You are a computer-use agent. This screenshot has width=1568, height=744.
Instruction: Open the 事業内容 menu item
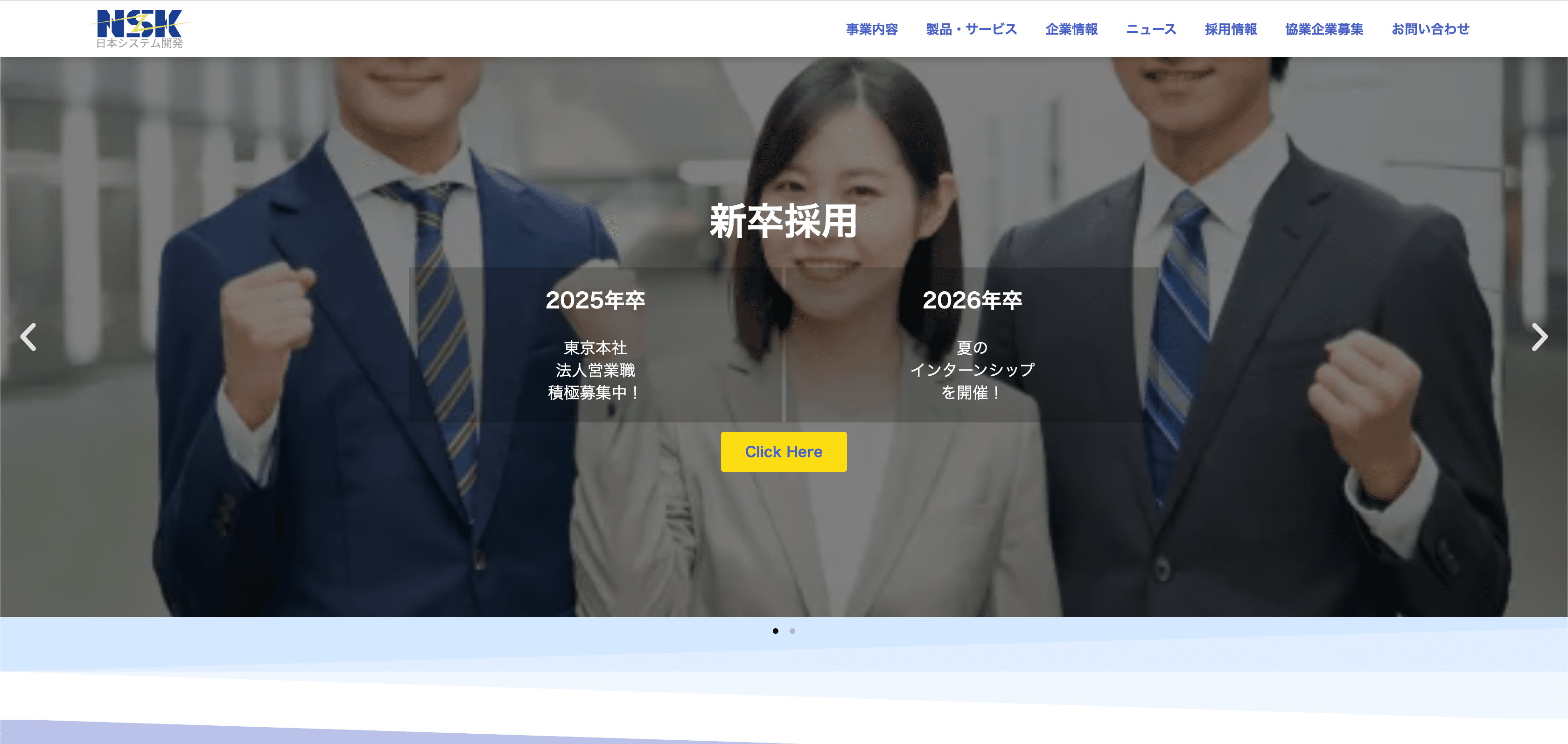[x=872, y=29]
